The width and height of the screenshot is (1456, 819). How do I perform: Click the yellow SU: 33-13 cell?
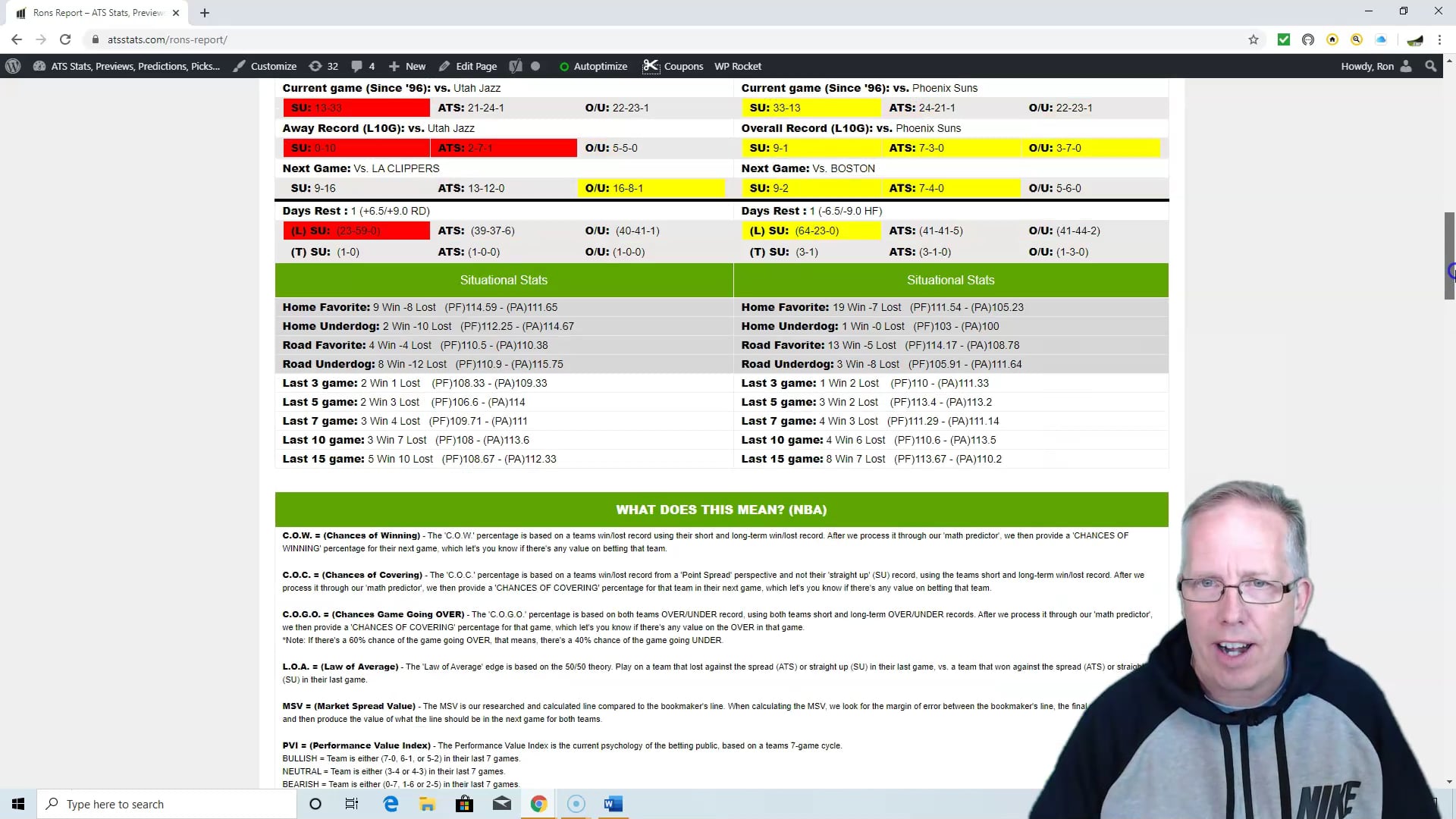(x=811, y=108)
